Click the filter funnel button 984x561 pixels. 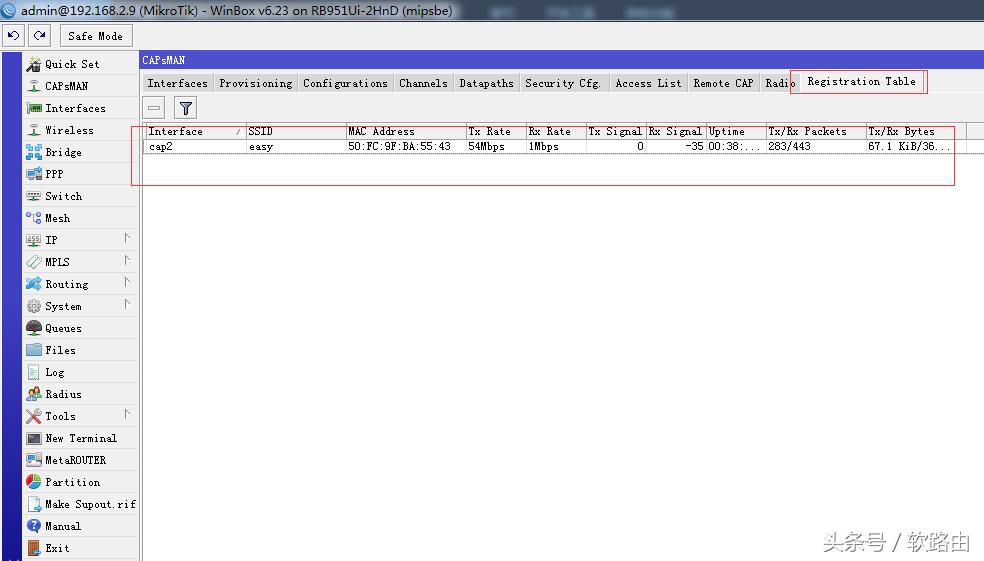pos(186,108)
